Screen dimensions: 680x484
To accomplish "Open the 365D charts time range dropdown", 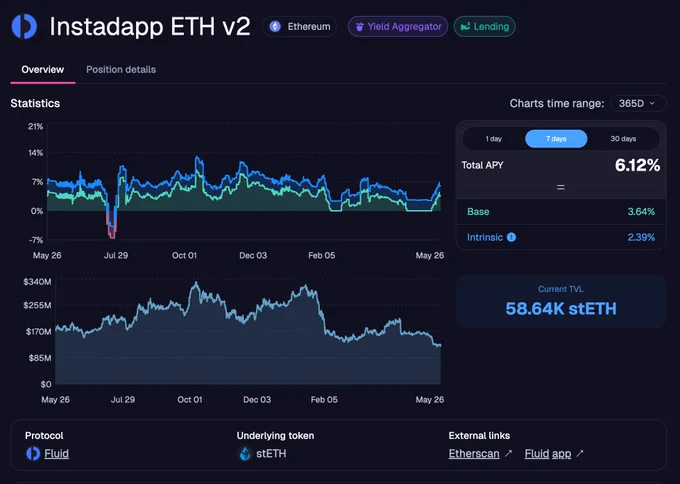I will pyautogui.click(x=638, y=104).
